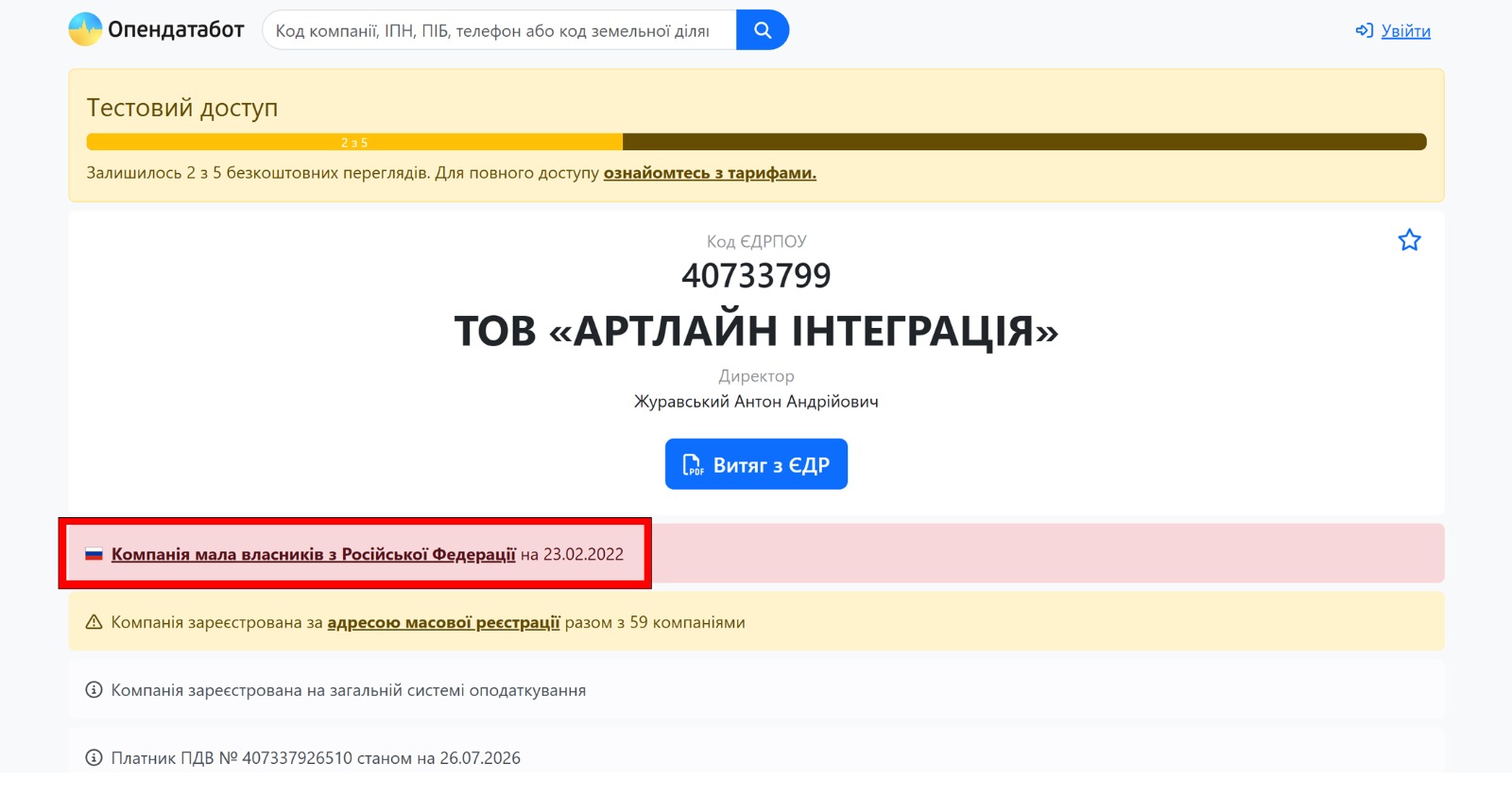Open the Russian Federation owners link

point(314,554)
